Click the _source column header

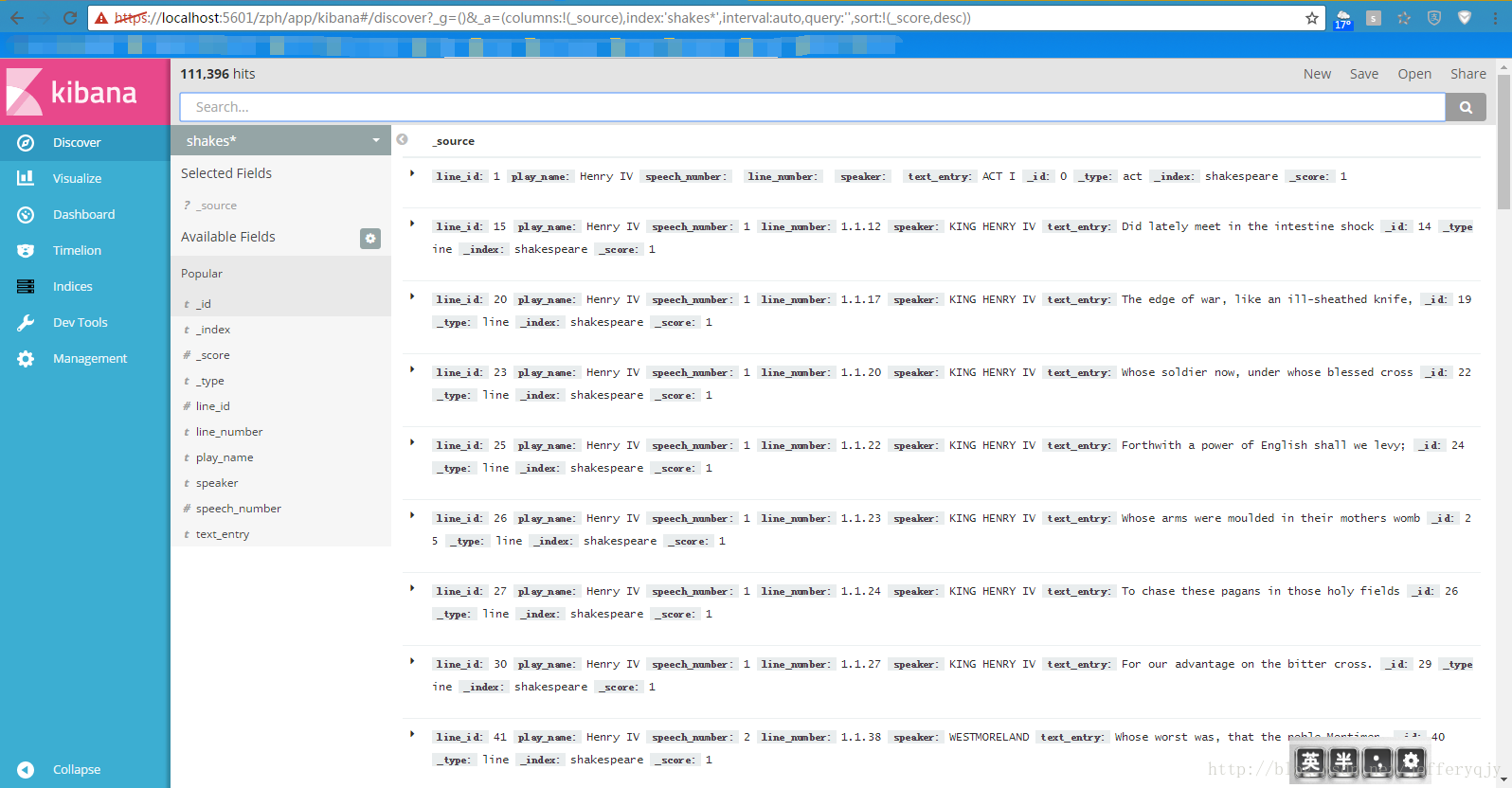click(x=454, y=141)
